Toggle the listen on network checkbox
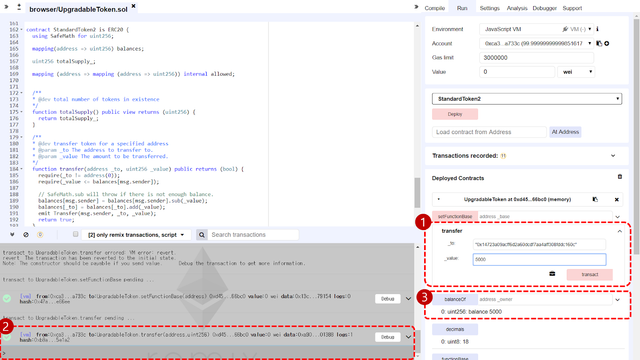Screen dimensions: 640x360 tap(76, 234)
